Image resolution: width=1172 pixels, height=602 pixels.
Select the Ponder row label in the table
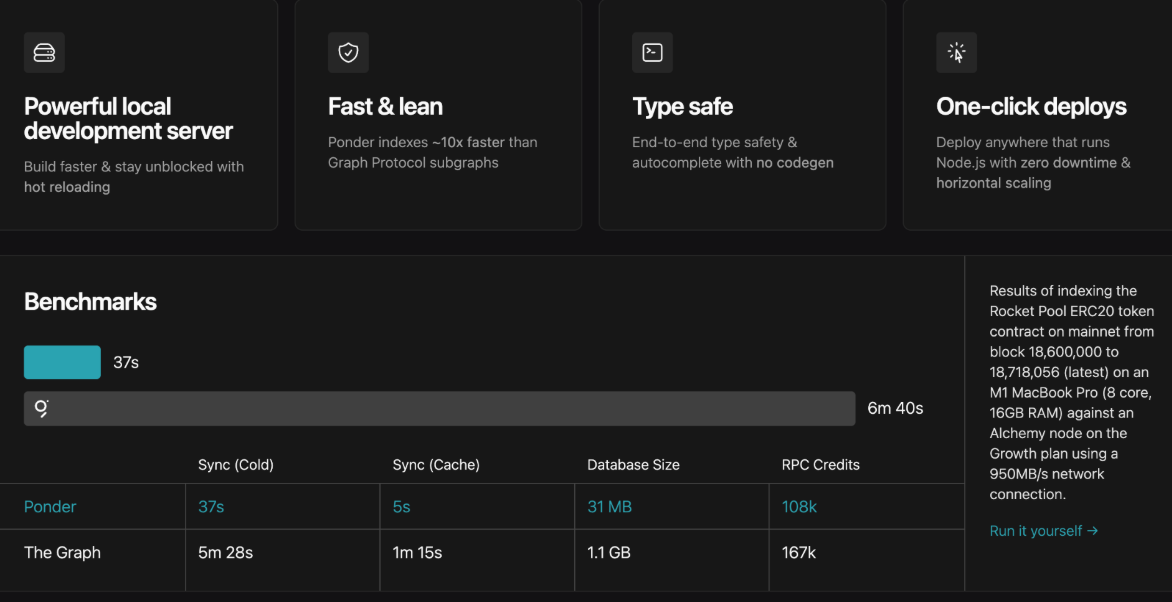50,507
